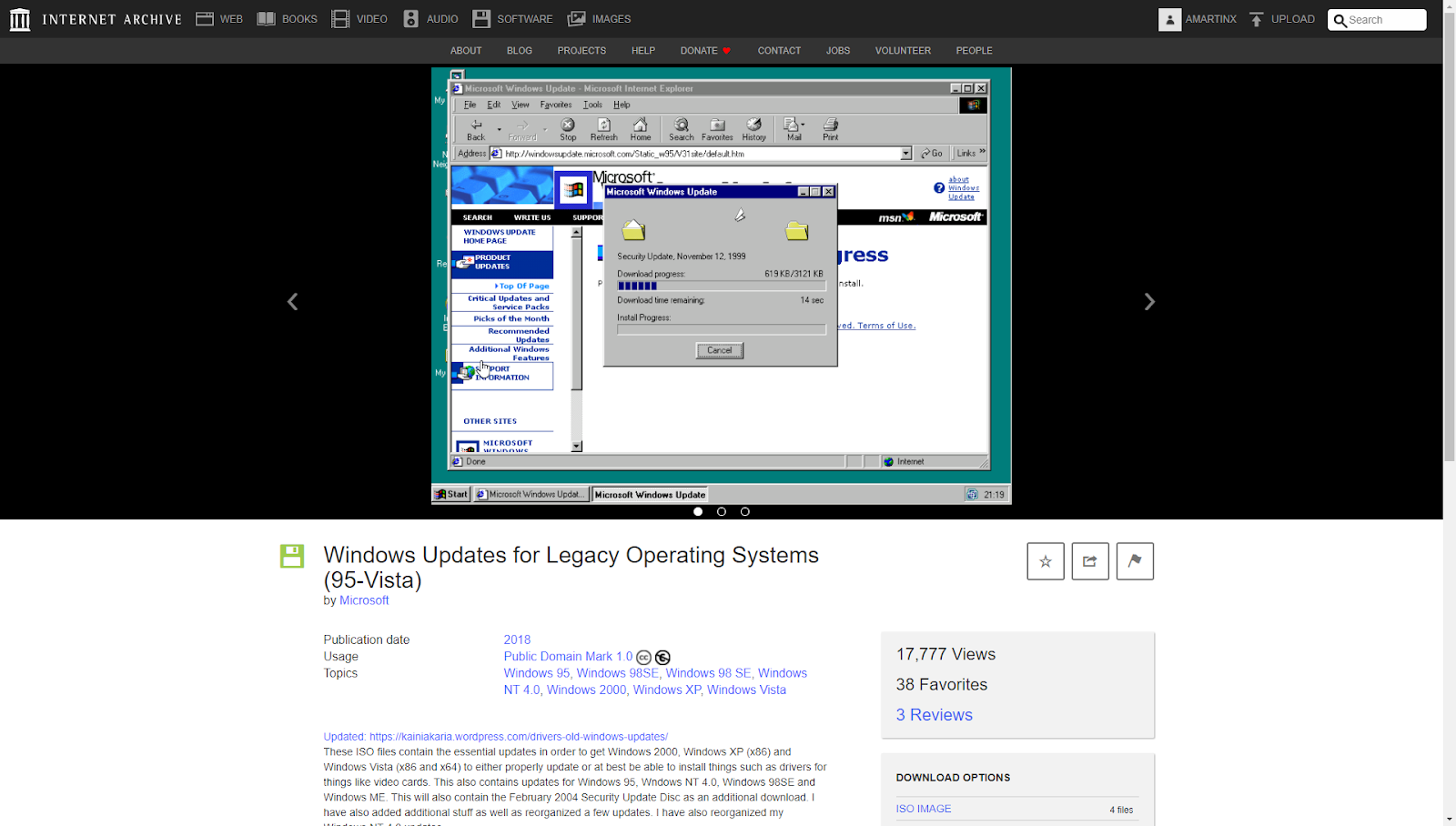Flag this item with the flag icon

click(1135, 561)
